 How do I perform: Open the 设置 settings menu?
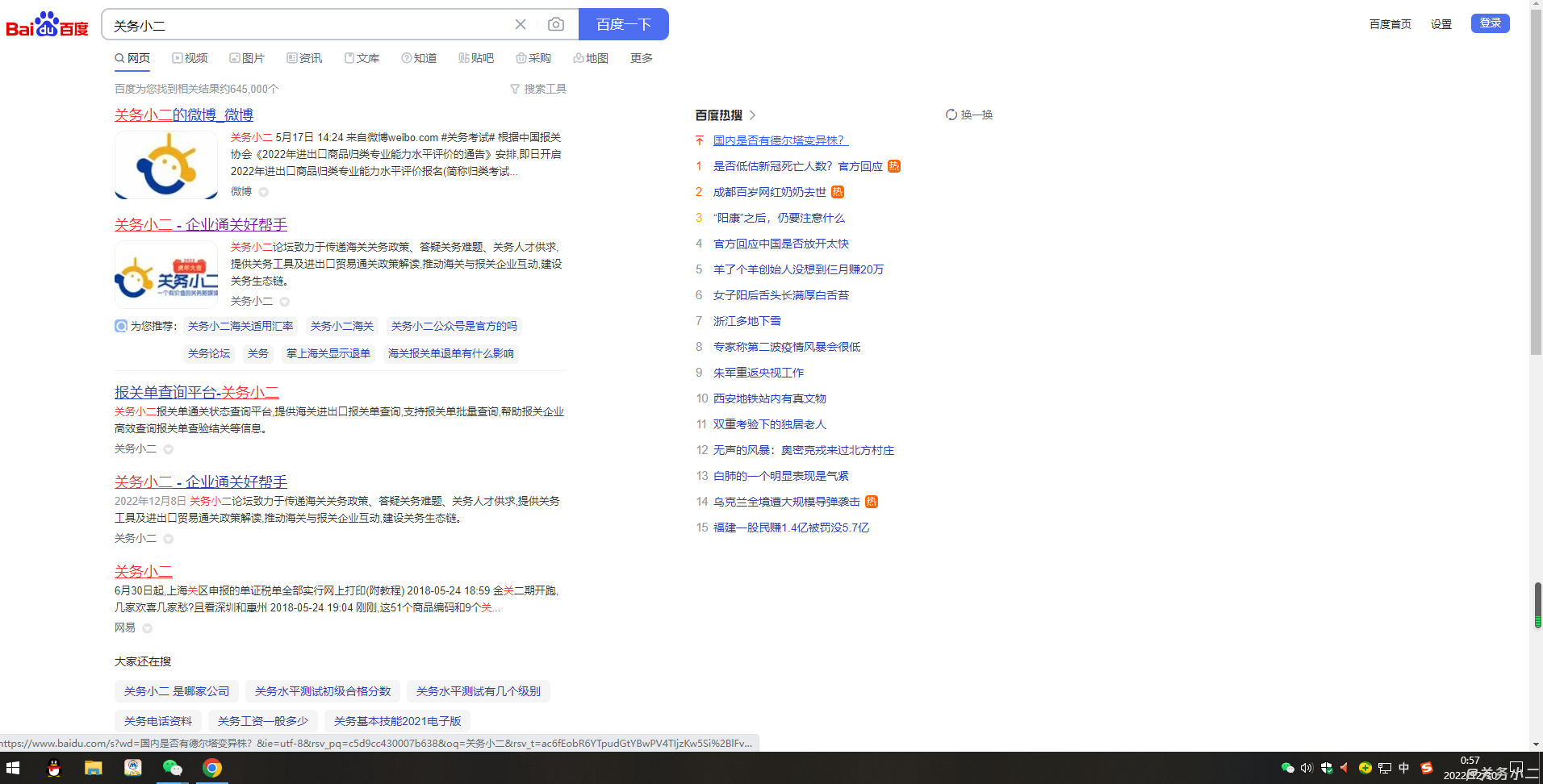pyautogui.click(x=1441, y=24)
